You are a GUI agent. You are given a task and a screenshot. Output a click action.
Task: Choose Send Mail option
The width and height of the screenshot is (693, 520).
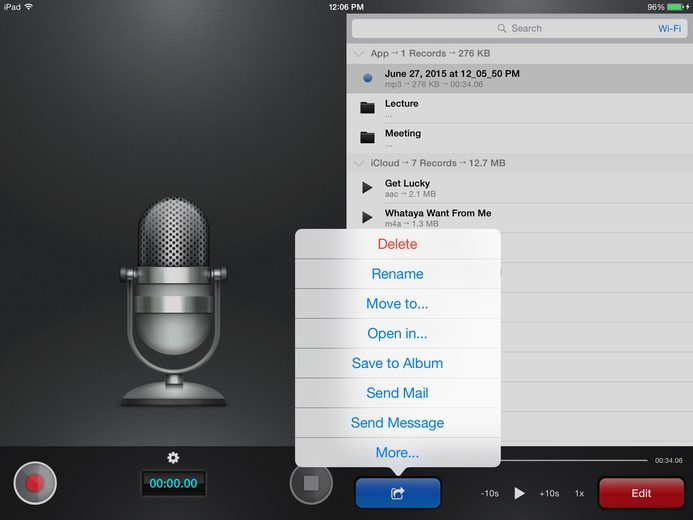tap(397, 393)
